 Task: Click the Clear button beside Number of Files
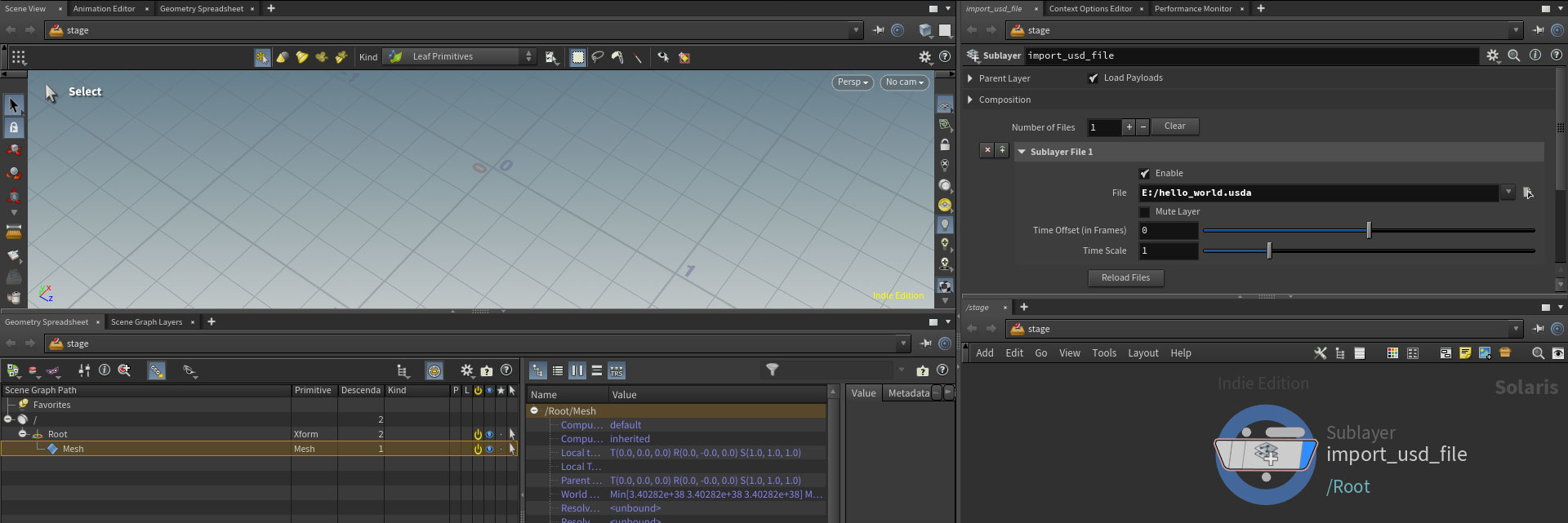[1174, 126]
